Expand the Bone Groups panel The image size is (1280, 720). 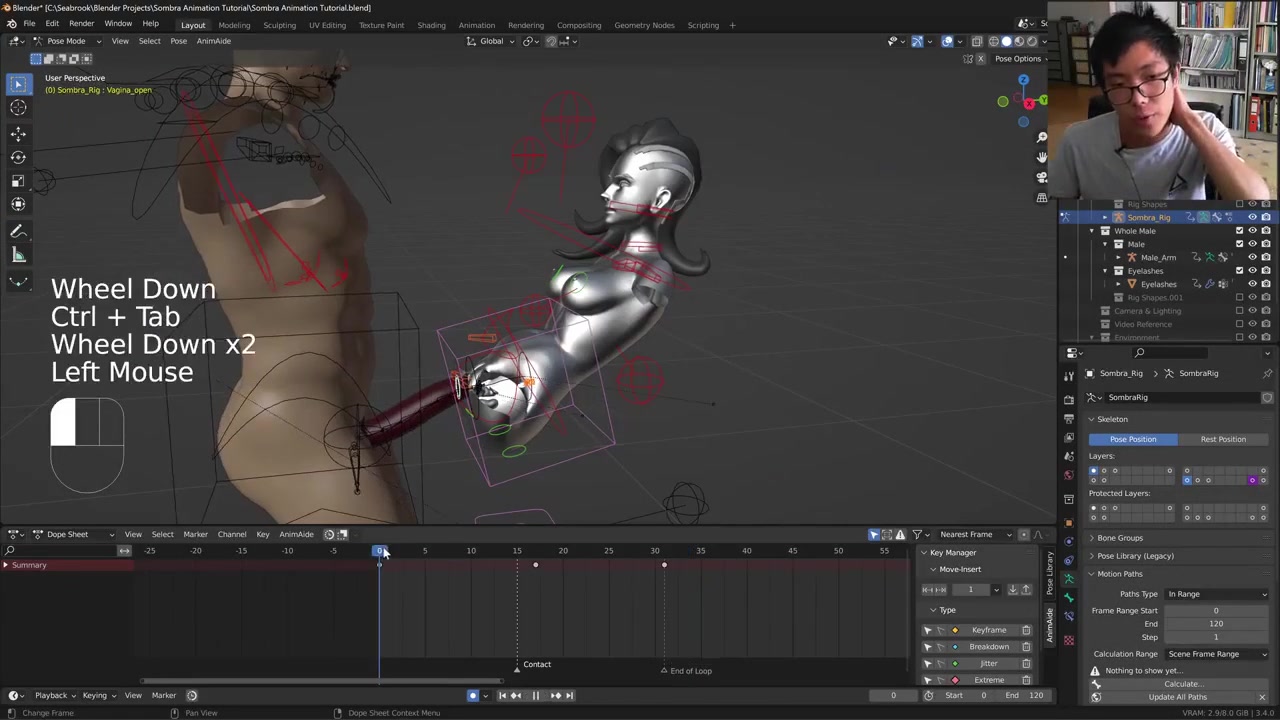point(1119,538)
